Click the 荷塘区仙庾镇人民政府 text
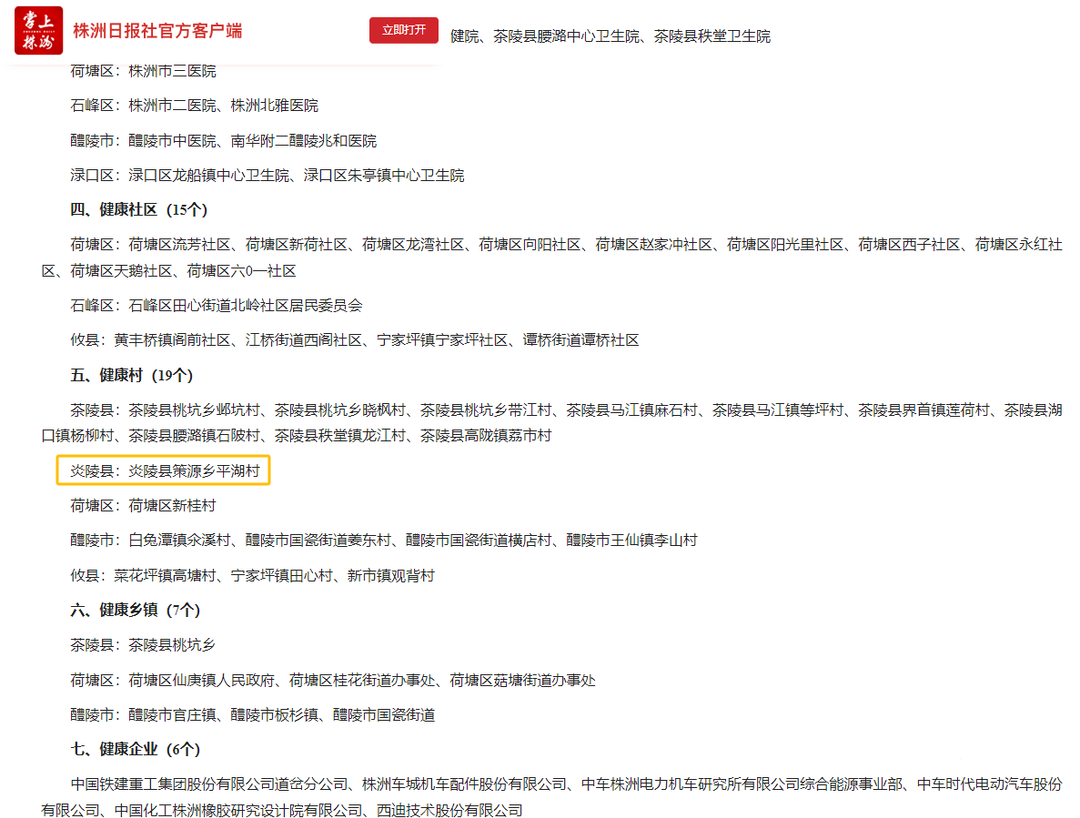 point(201,680)
